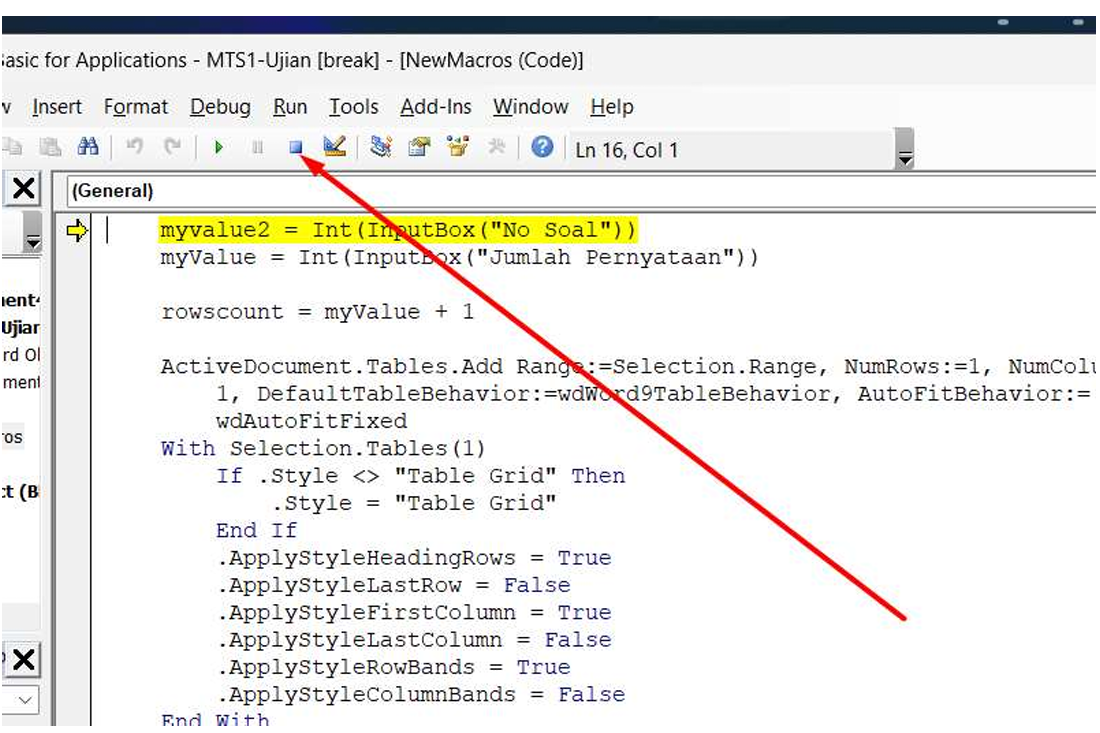Open the Tools menu
Viewport: 1100px width, 733px height.
pyautogui.click(x=354, y=107)
